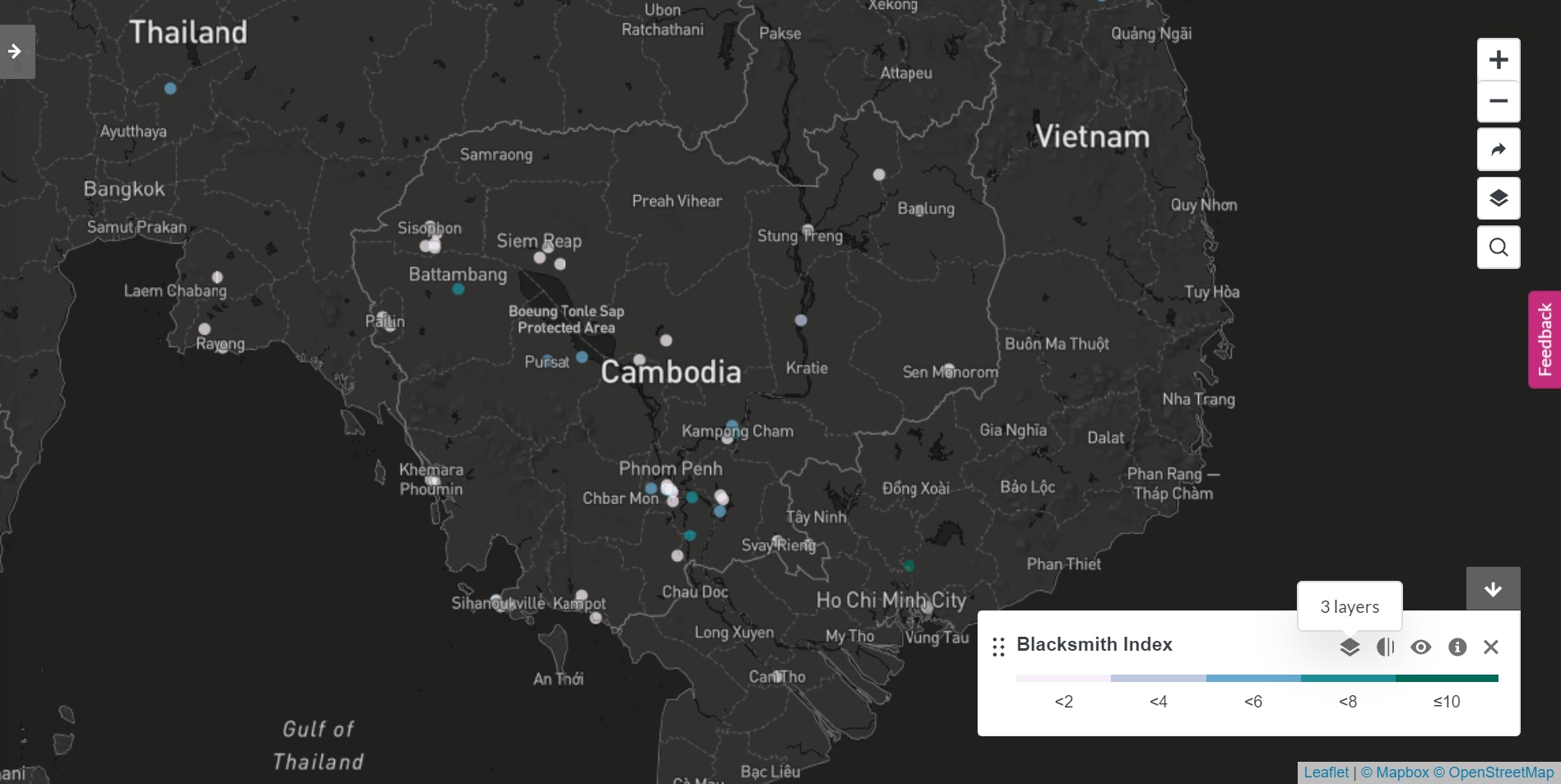This screenshot has height=784, width=1561.
Task: Show Blacksmith Index layer info
Action: 1457,647
